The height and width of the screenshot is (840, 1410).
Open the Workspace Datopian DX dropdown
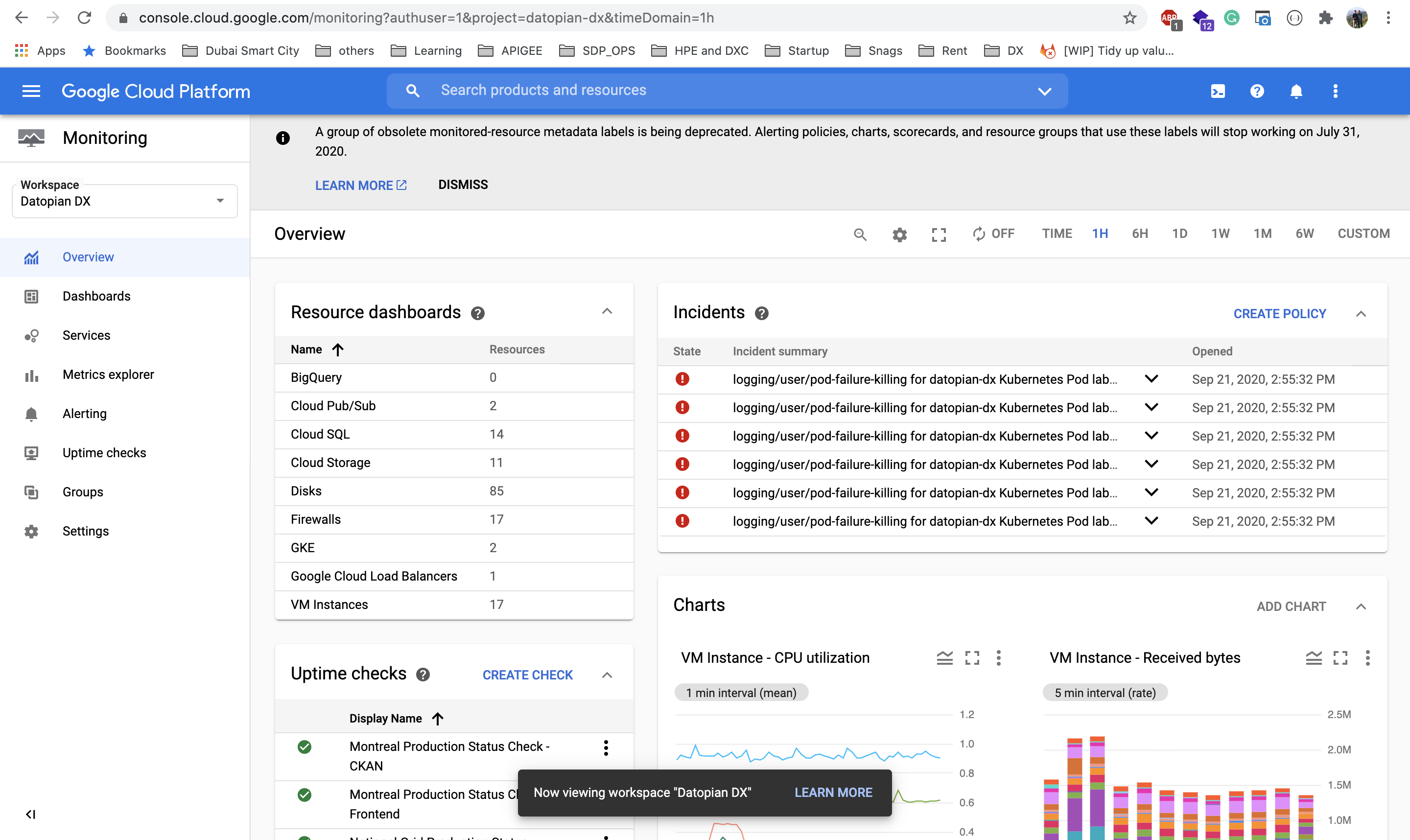124,201
